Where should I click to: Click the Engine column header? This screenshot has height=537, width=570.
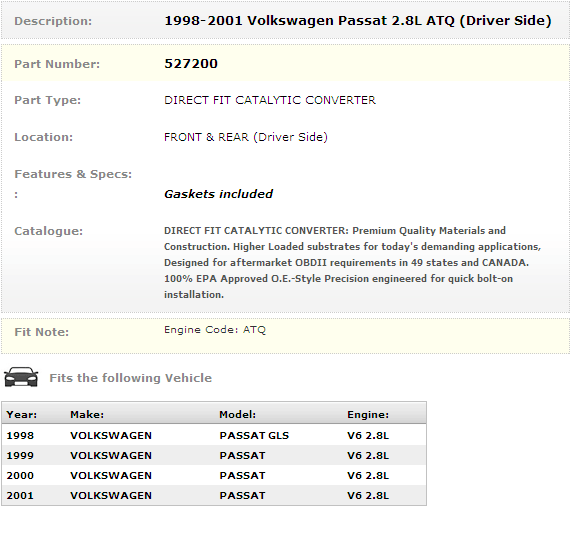tap(368, 414)
